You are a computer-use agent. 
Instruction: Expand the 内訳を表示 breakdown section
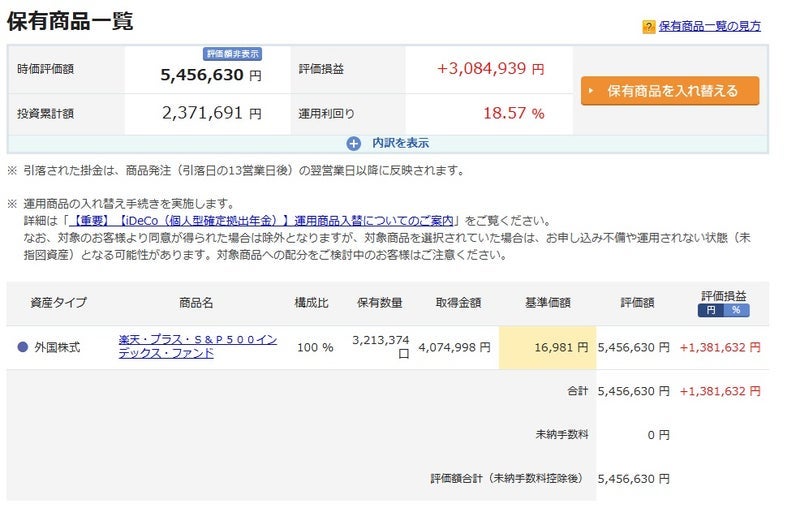pos(400,143)
